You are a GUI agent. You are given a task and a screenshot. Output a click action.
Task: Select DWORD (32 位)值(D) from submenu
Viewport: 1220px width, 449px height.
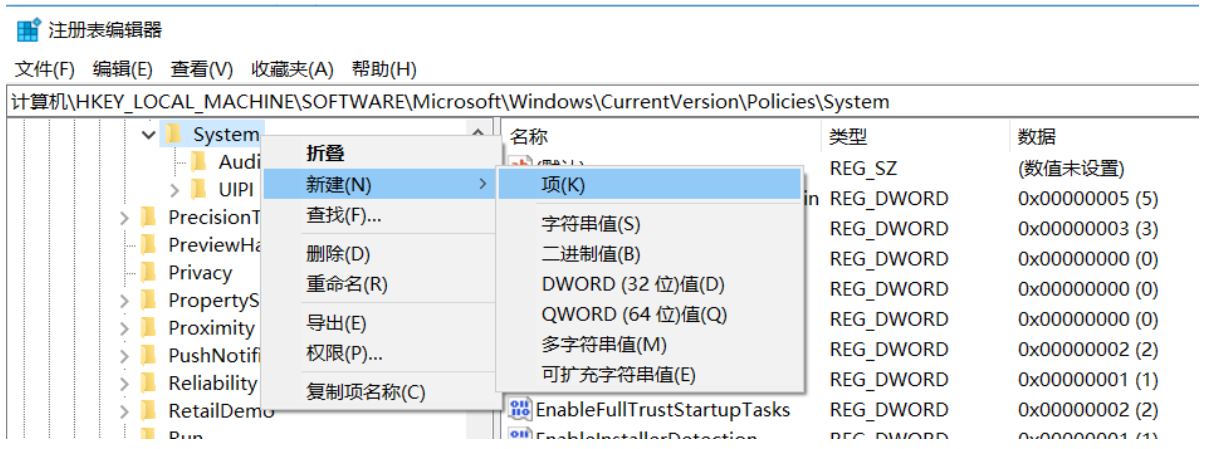coord(632,284)
